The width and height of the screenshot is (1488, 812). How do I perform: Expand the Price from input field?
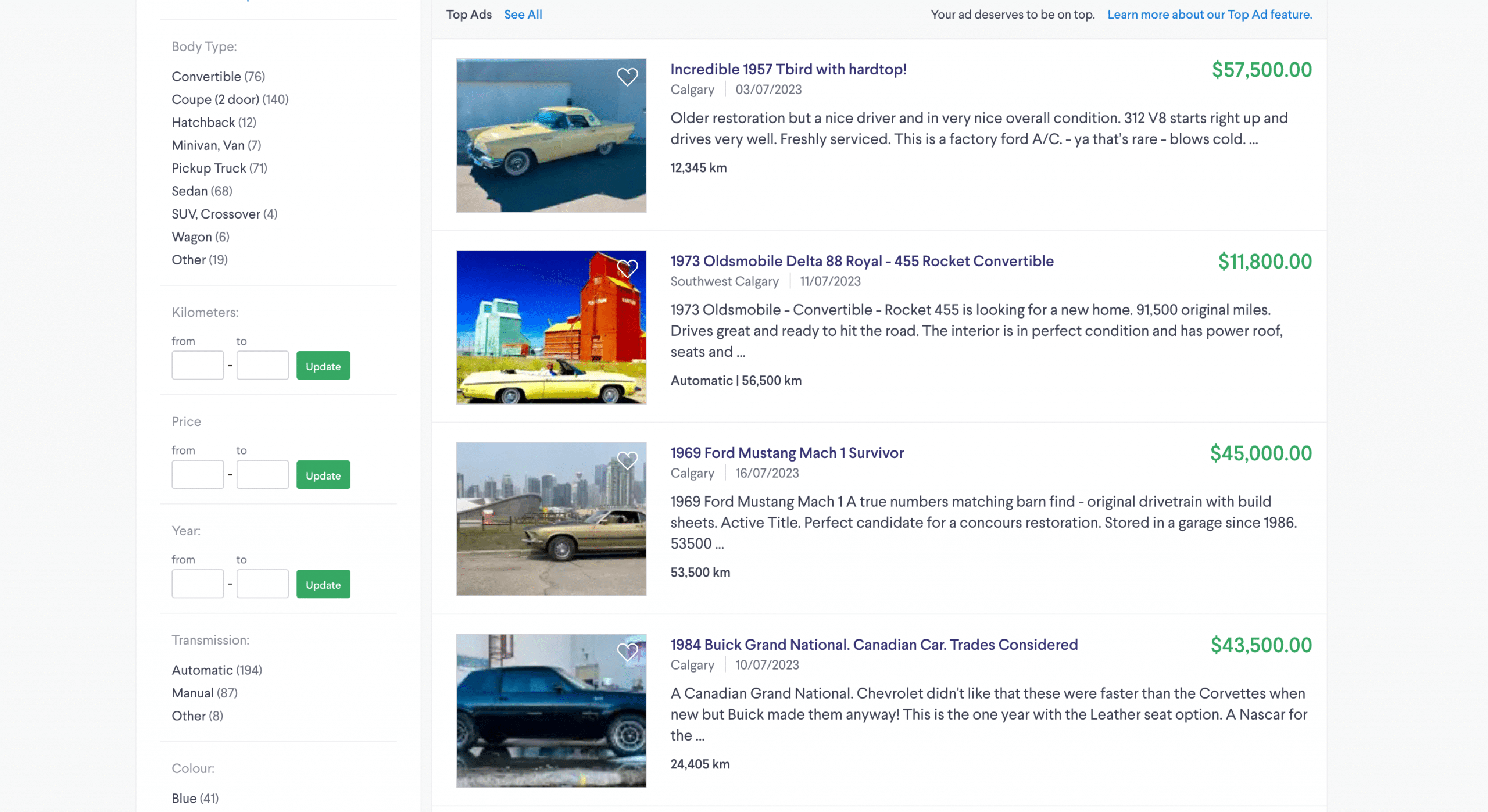point(198,474)
